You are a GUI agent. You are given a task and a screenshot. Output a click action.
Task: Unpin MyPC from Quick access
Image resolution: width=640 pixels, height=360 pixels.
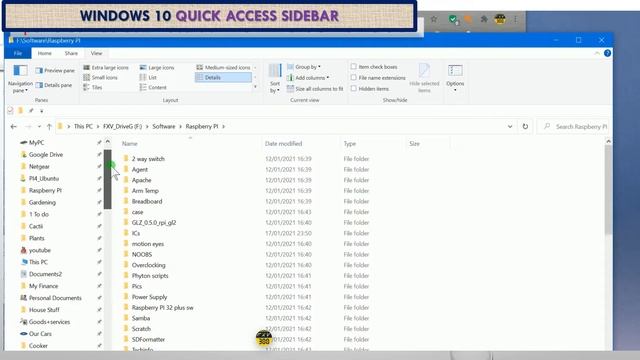tap(99, 142)
